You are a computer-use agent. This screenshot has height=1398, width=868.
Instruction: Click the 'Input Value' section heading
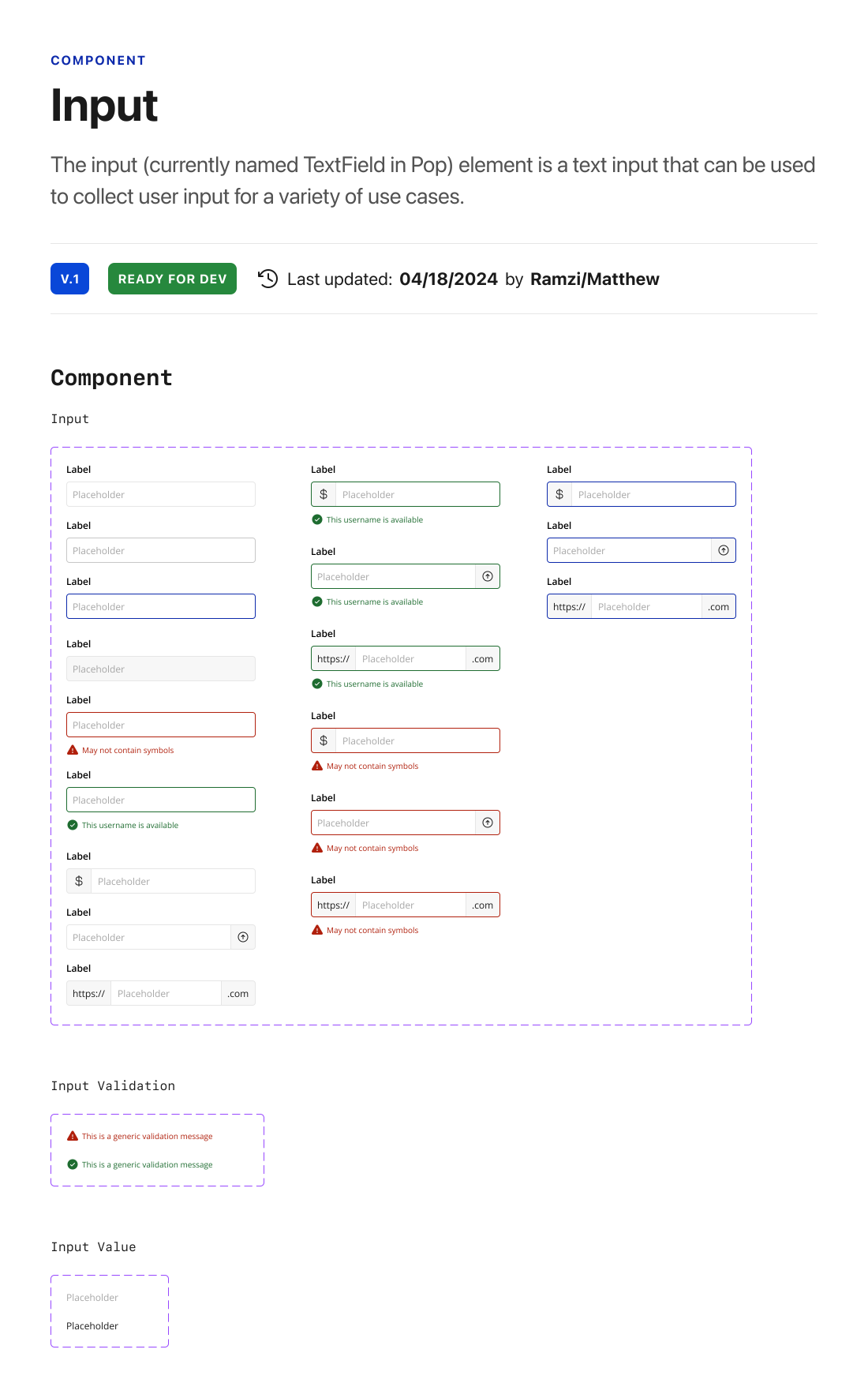click(x=93, y=1246)
